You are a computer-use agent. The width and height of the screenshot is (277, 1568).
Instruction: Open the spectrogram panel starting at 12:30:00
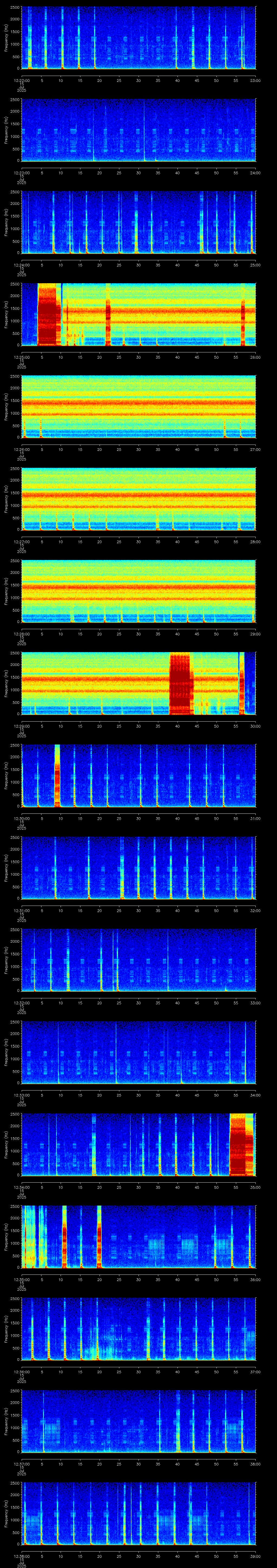coord(139,775)
